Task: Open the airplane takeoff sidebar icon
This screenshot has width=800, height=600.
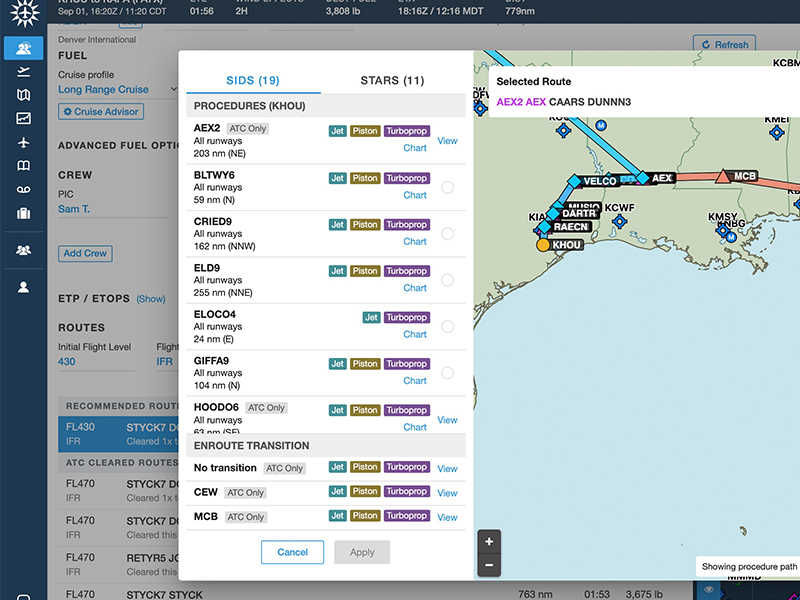Action: (23, 72)
